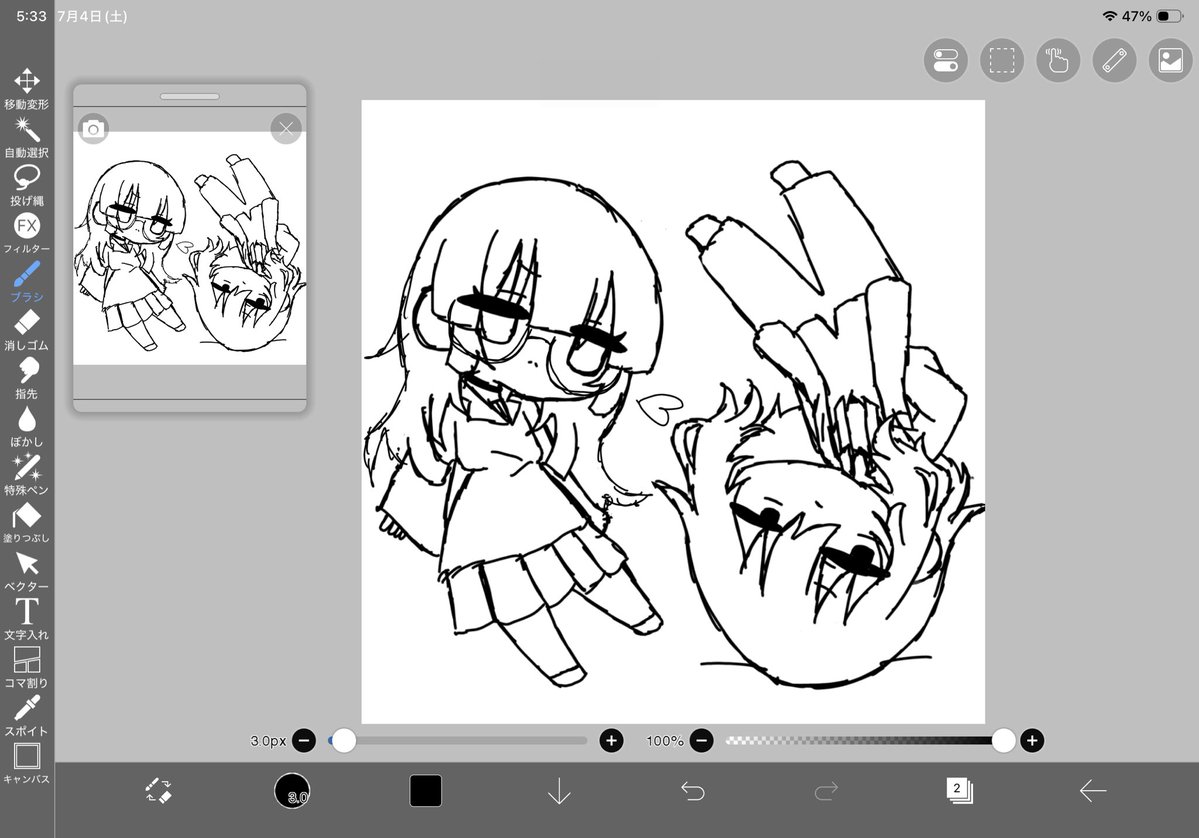Open the Canvas (キャンバス) tool
This screenshot has width=1199, height=838.
click(27, 763)
